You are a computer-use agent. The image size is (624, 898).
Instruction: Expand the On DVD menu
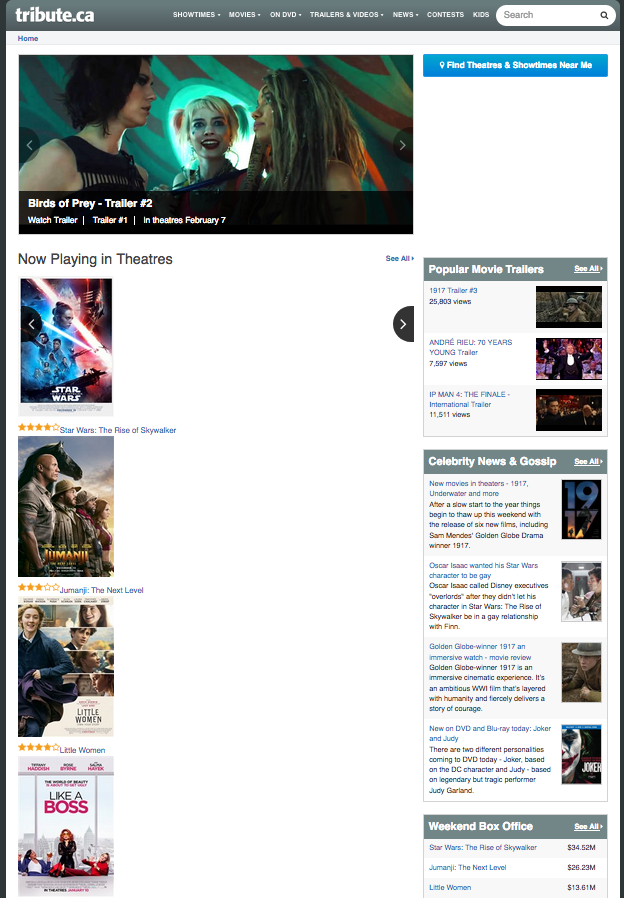[286, 14]
